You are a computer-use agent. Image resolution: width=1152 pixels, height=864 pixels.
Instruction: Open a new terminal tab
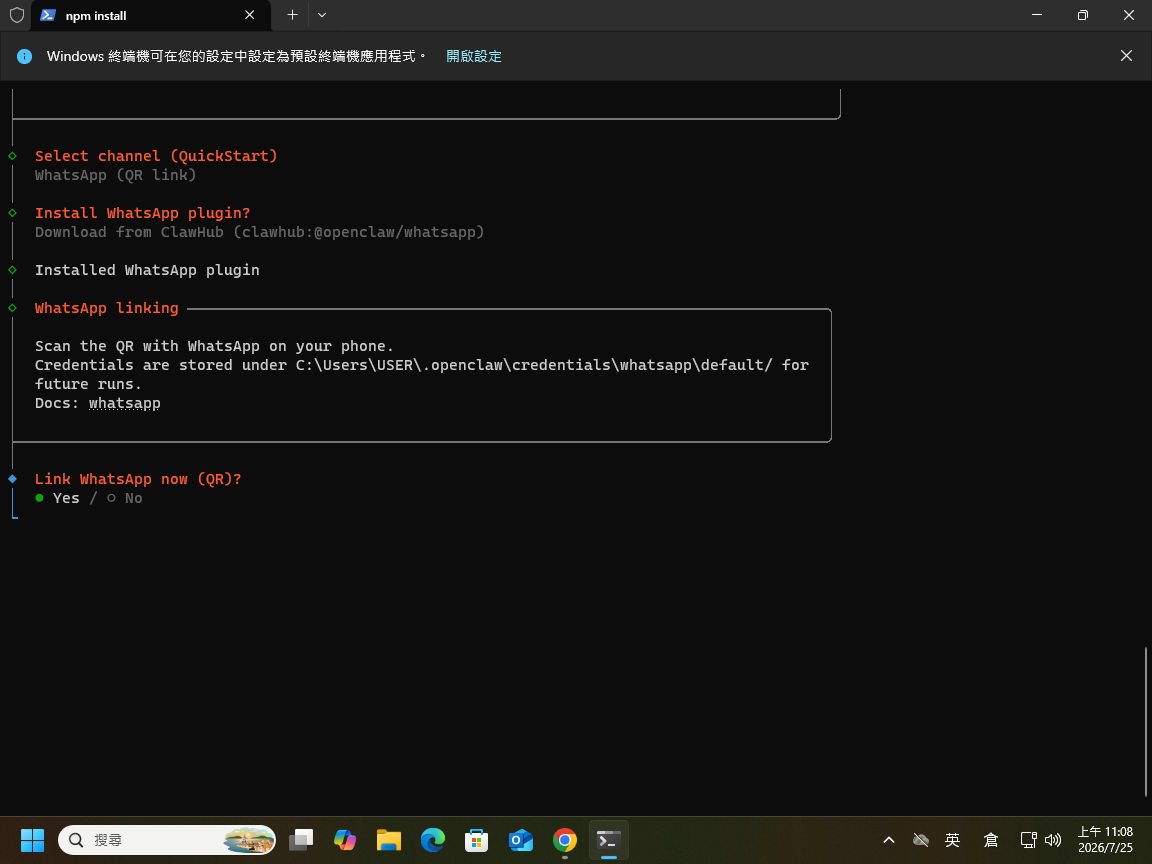[292, 15]
